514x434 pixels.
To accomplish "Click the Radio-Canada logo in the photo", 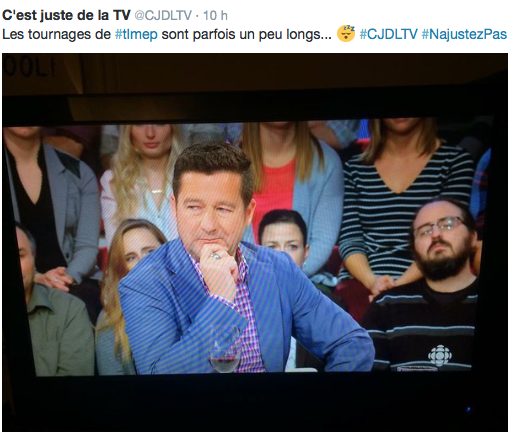I will (x=440, y=356).
